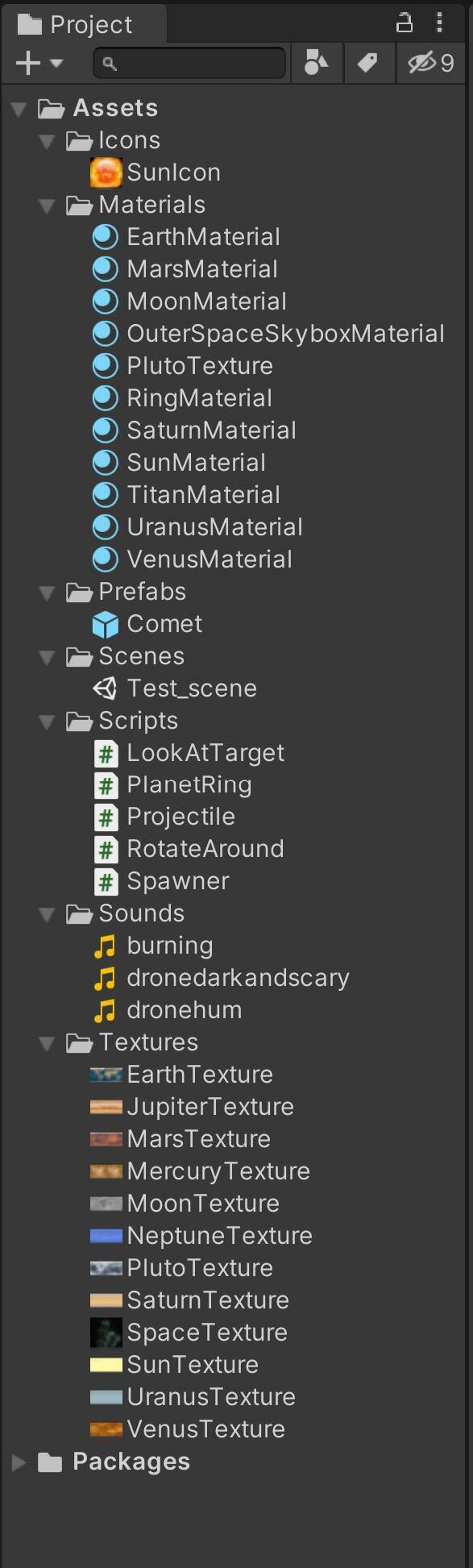473x1568 pixels.
Task: Click into the Project search field
Action: [x=190, y=63]
